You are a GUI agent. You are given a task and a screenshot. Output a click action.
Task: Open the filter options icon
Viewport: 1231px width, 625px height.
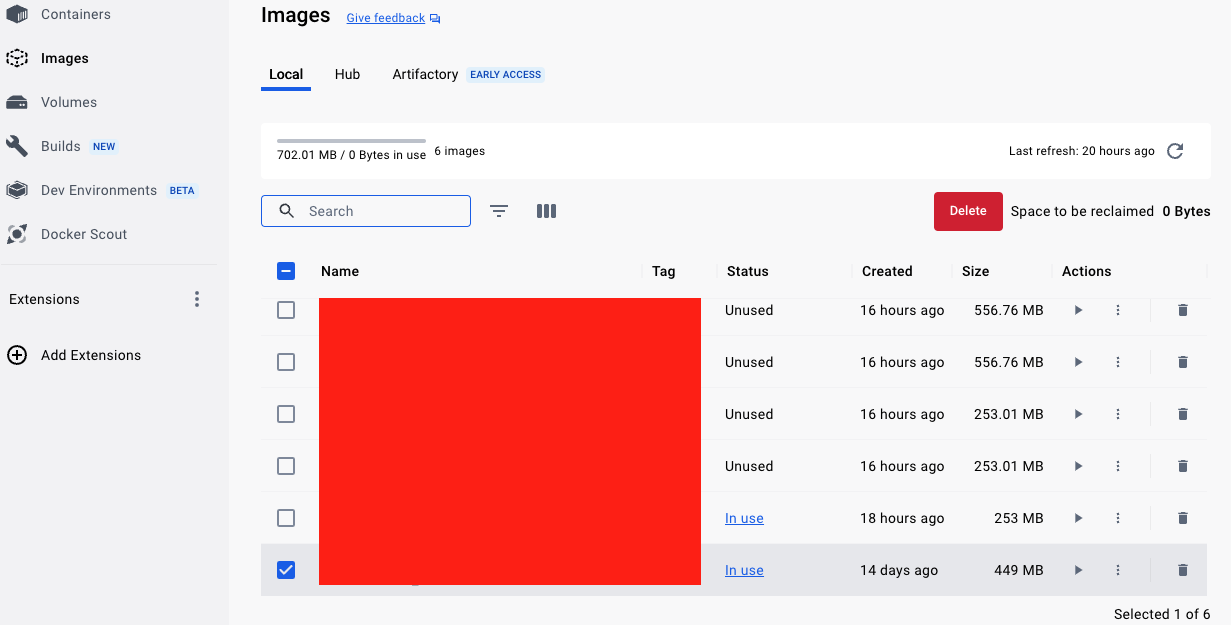[x=499, y=211]
